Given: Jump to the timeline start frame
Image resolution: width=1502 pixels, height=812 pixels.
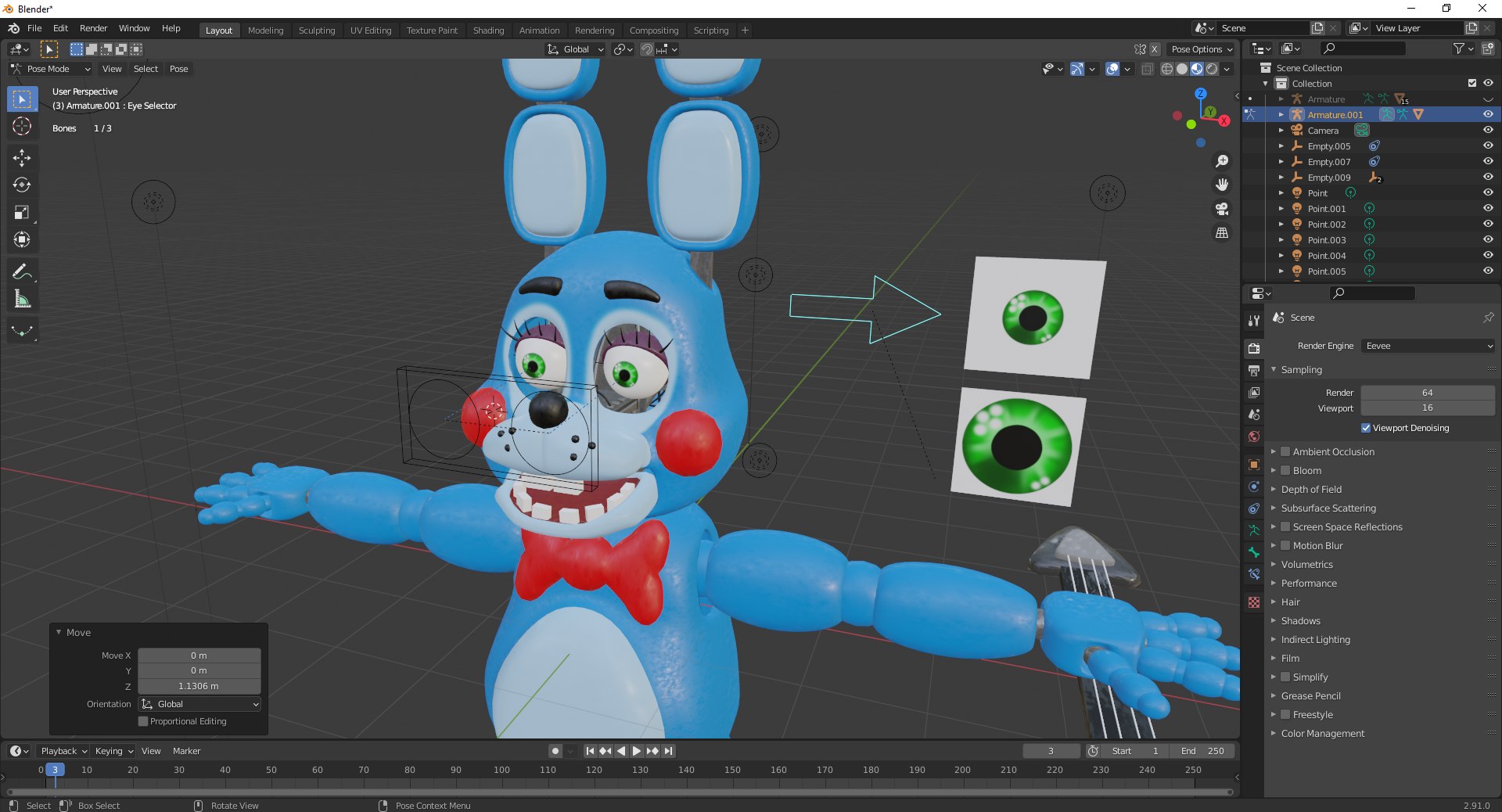Looking at the screenshot, I should [590, 751].
